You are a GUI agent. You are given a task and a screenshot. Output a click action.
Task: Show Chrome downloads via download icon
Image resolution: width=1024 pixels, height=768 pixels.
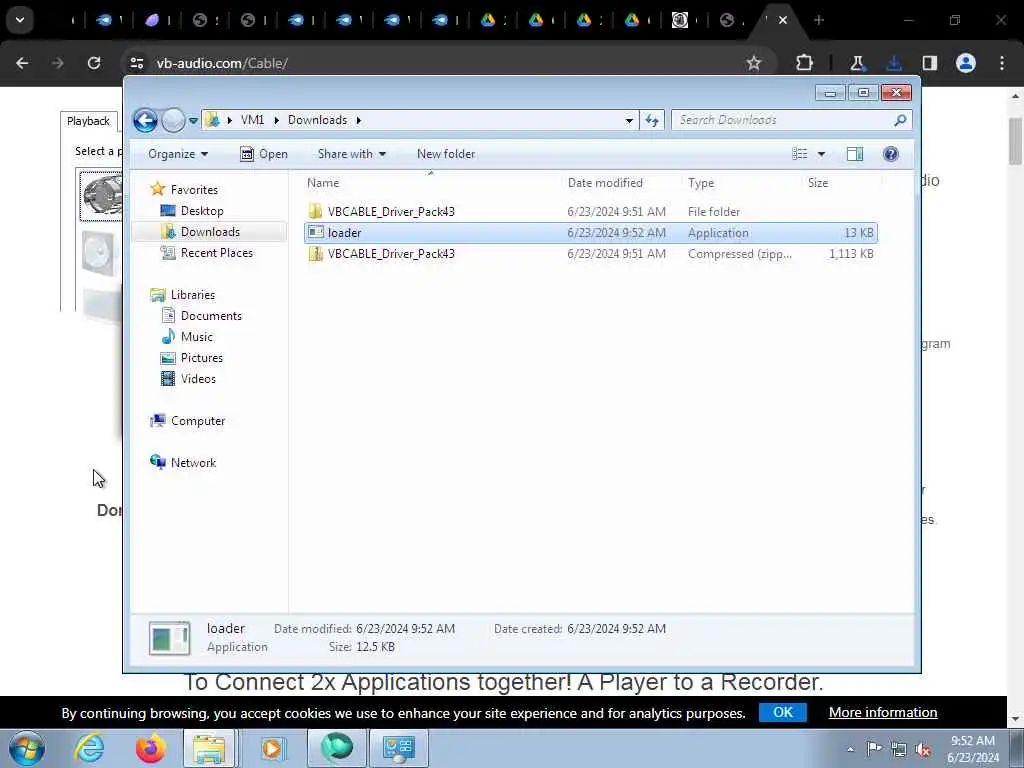(x=894, y=63)
